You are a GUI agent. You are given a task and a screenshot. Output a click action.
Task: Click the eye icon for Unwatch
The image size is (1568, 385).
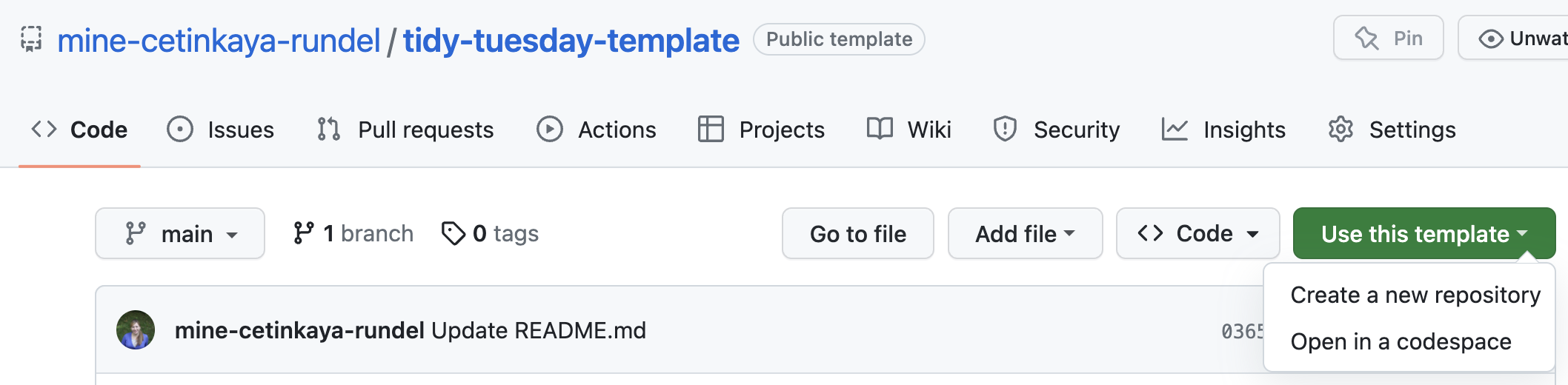[1490, 38]
